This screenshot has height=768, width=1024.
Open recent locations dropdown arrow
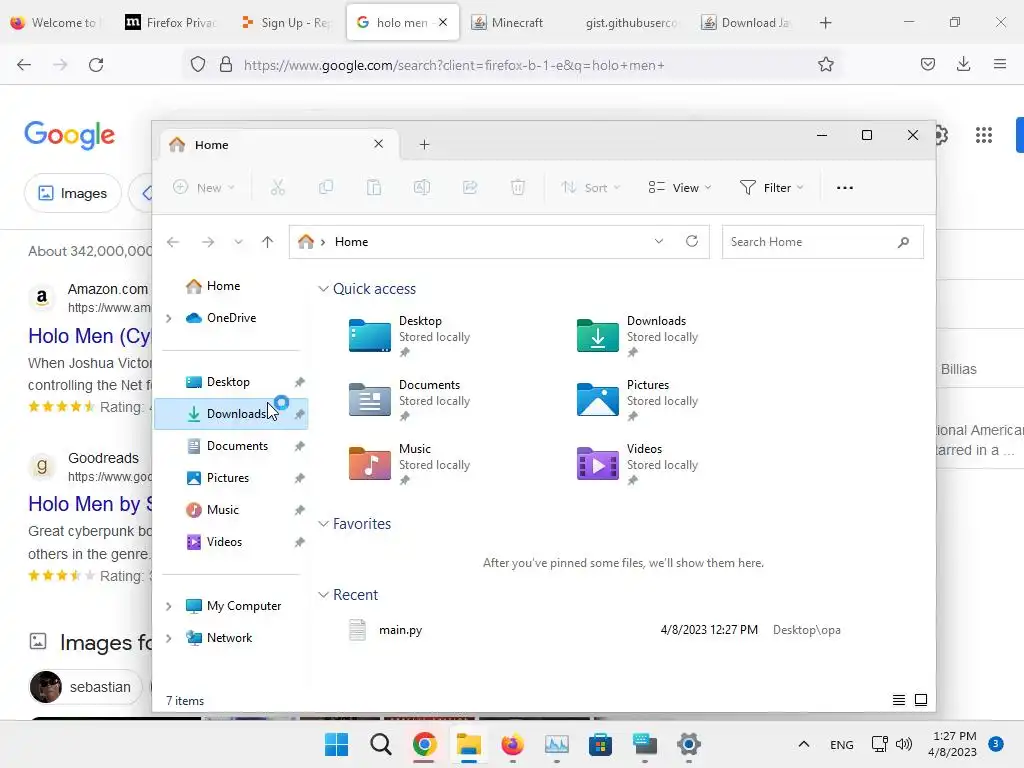(x=238, y=242)
